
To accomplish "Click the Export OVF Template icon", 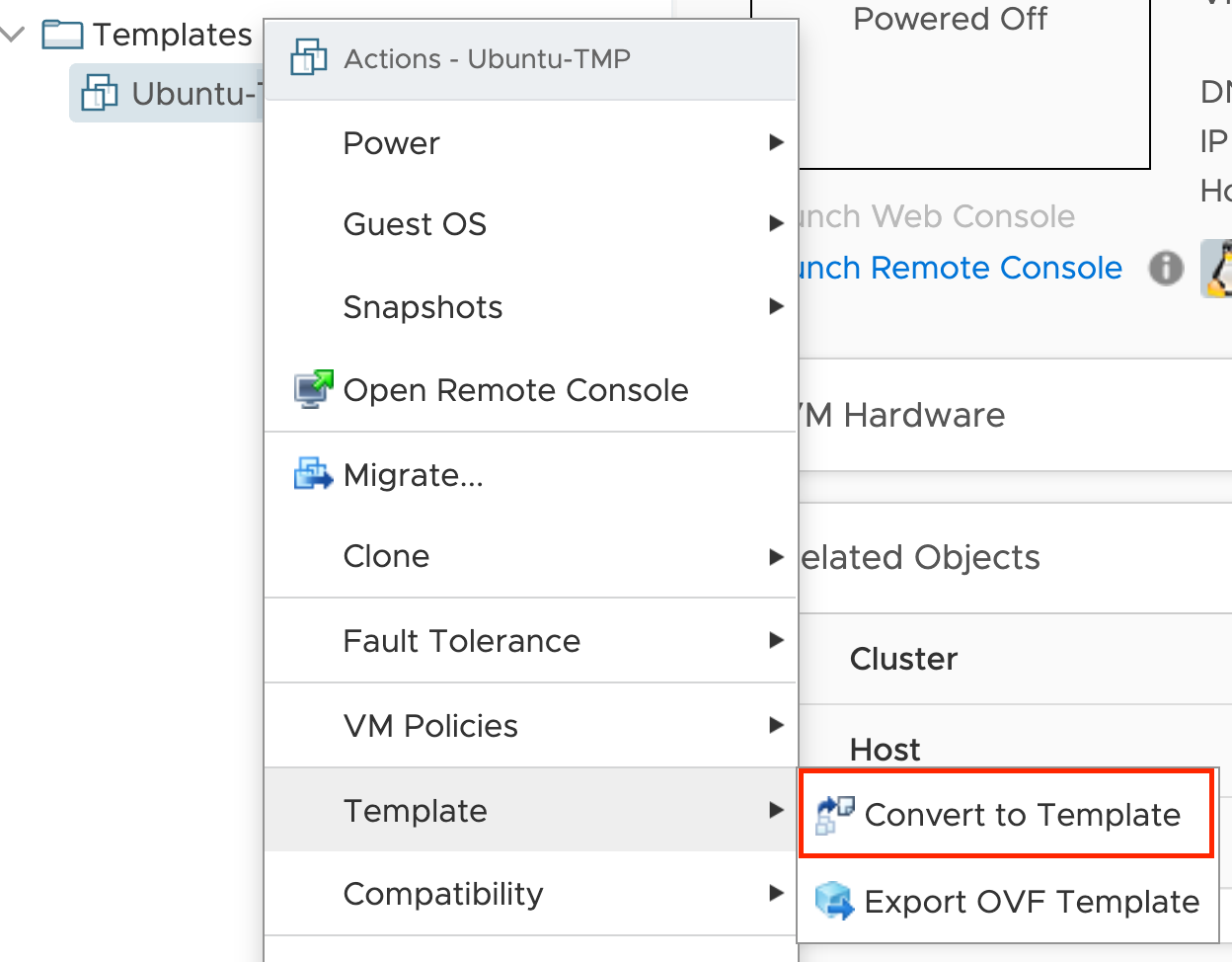I will (x=834, y=901).
